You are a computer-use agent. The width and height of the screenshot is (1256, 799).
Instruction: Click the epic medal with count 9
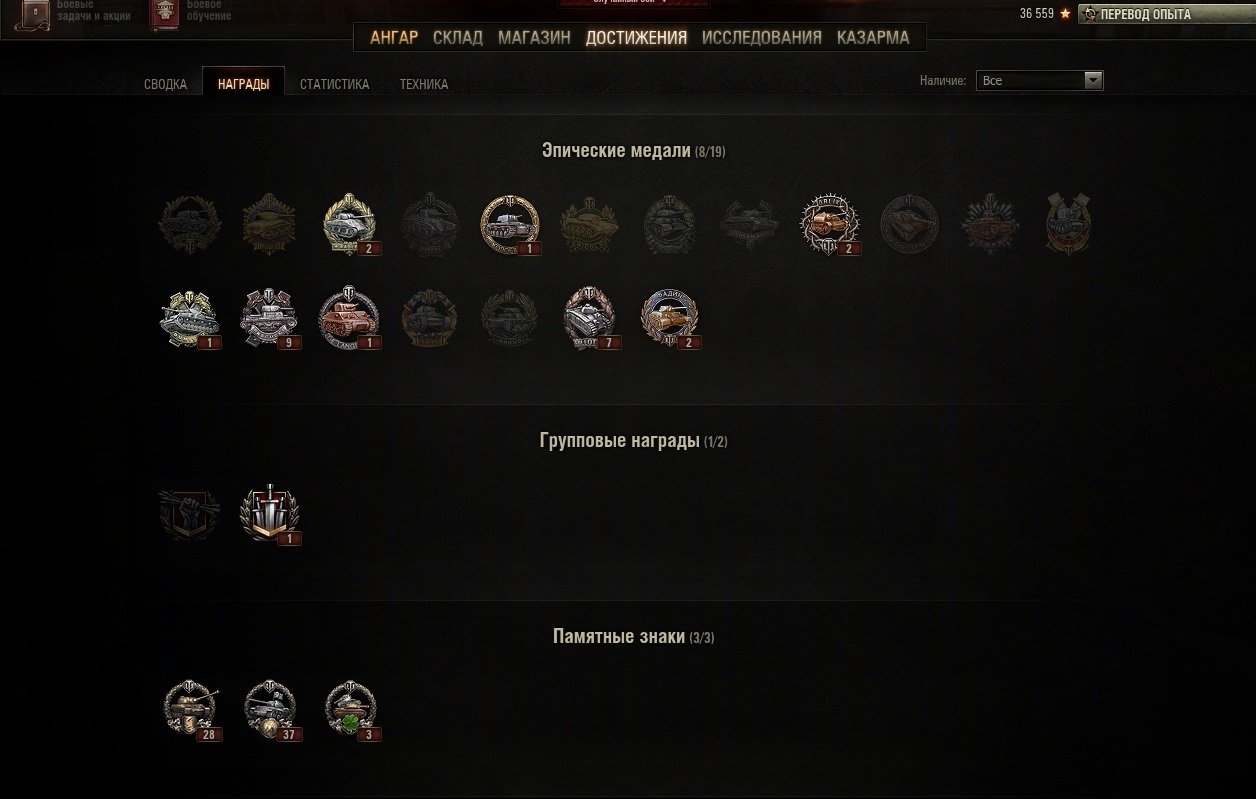(270, 318)
